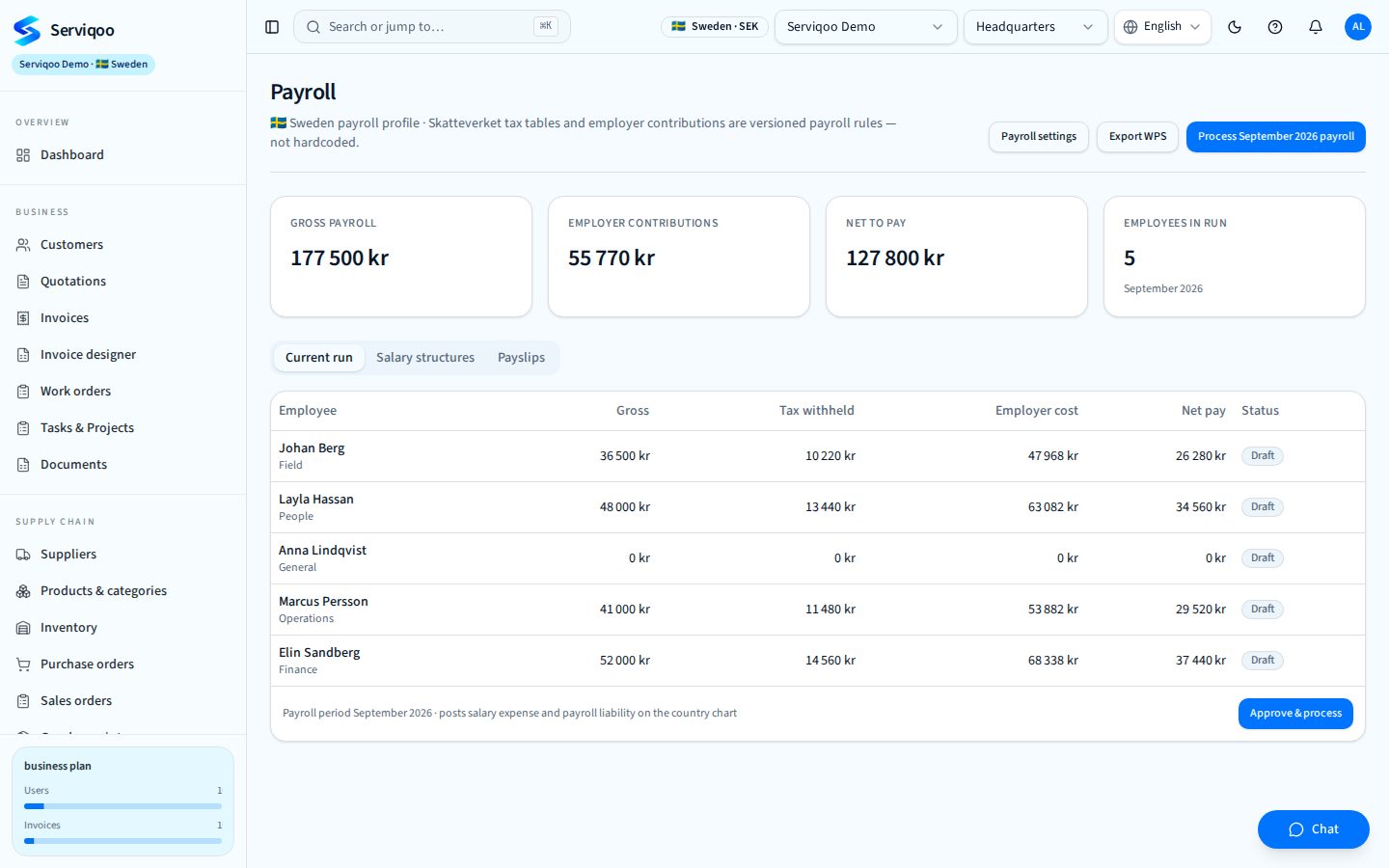Click the Serviqoo Demo · Sweden tag

click(x=83, y=65)
